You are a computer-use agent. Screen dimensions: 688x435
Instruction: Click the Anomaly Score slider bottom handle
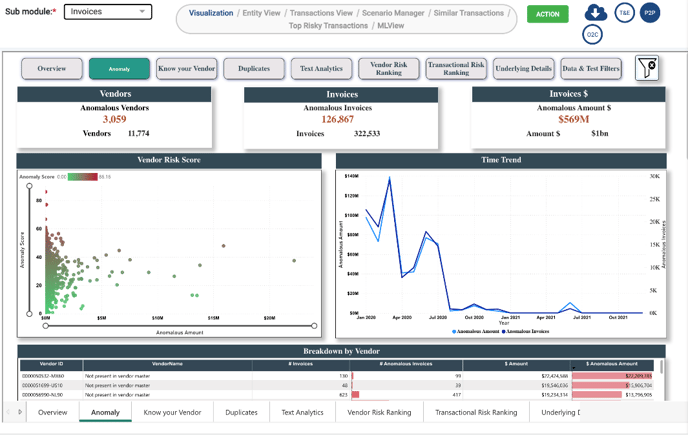click(x=28, y=313)
